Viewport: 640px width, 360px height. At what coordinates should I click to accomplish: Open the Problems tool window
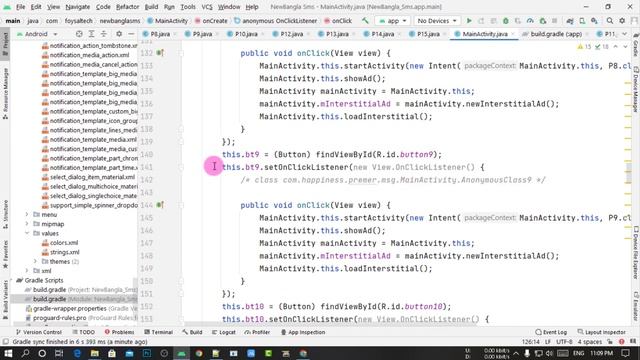pos(119,332)
